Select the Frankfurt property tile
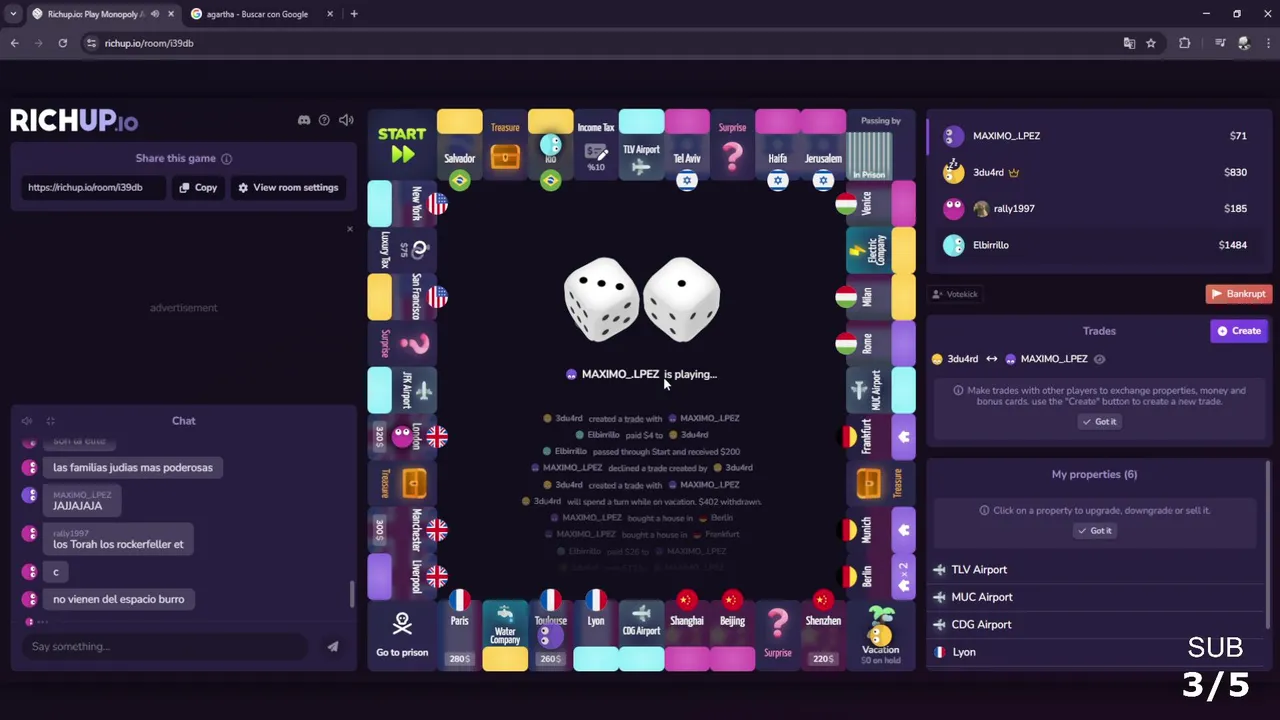This screenshot has width=1280, height=720. (x=881, y=437)
